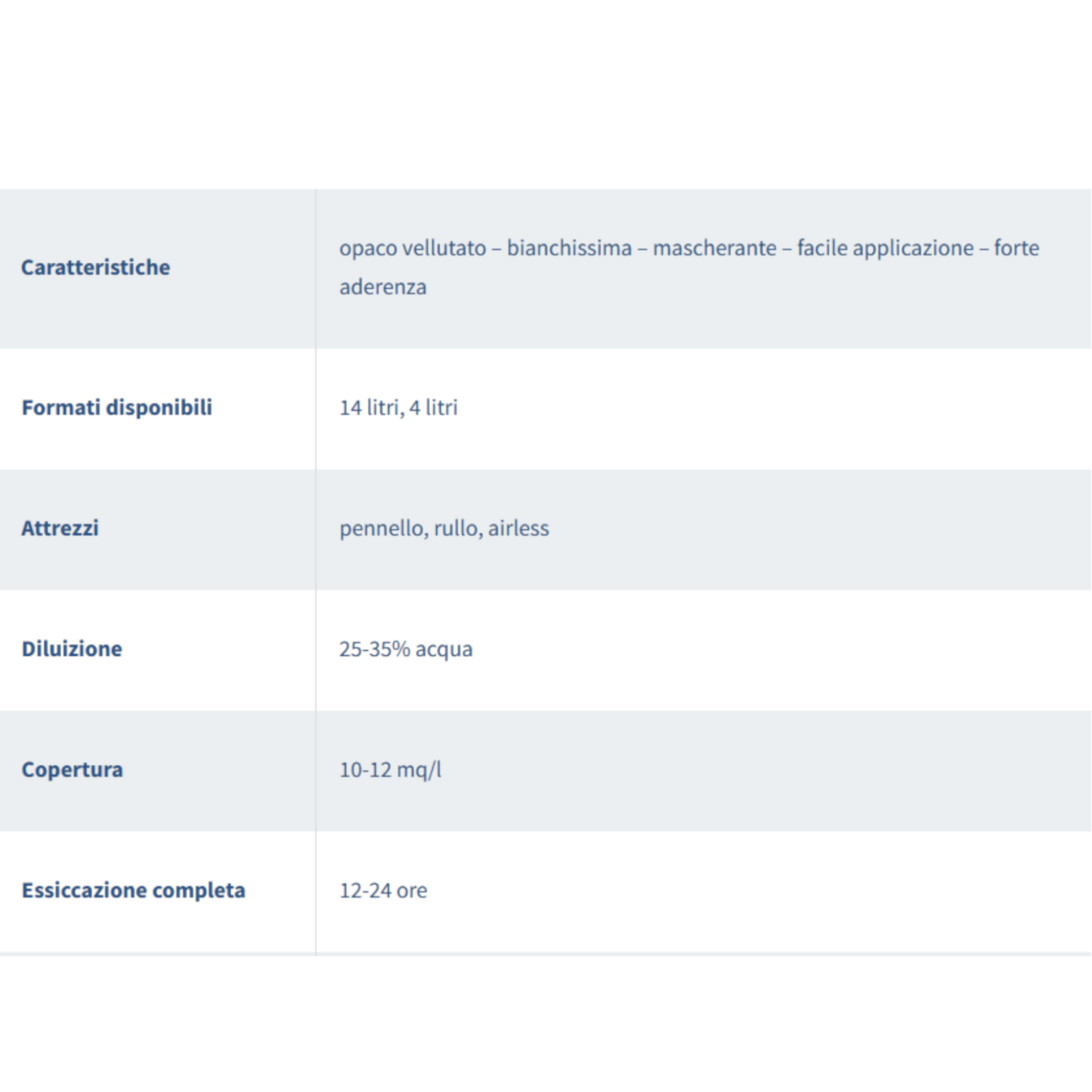Select the Essiccazione completa label
The width and height of the screenshot is (1092, 1092).
(134, 890)
